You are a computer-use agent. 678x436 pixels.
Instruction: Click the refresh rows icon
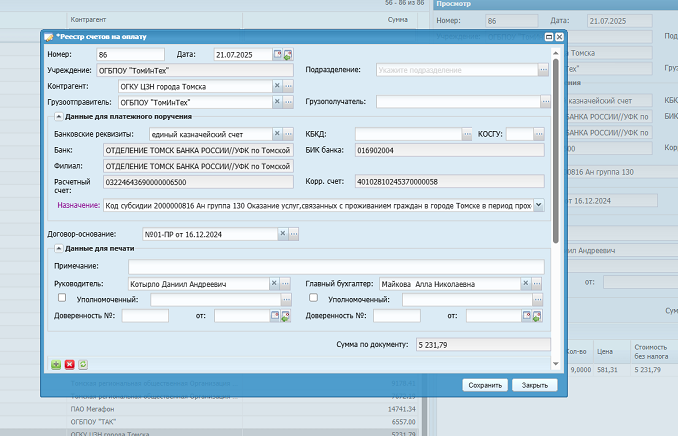(x=83, y=365)
